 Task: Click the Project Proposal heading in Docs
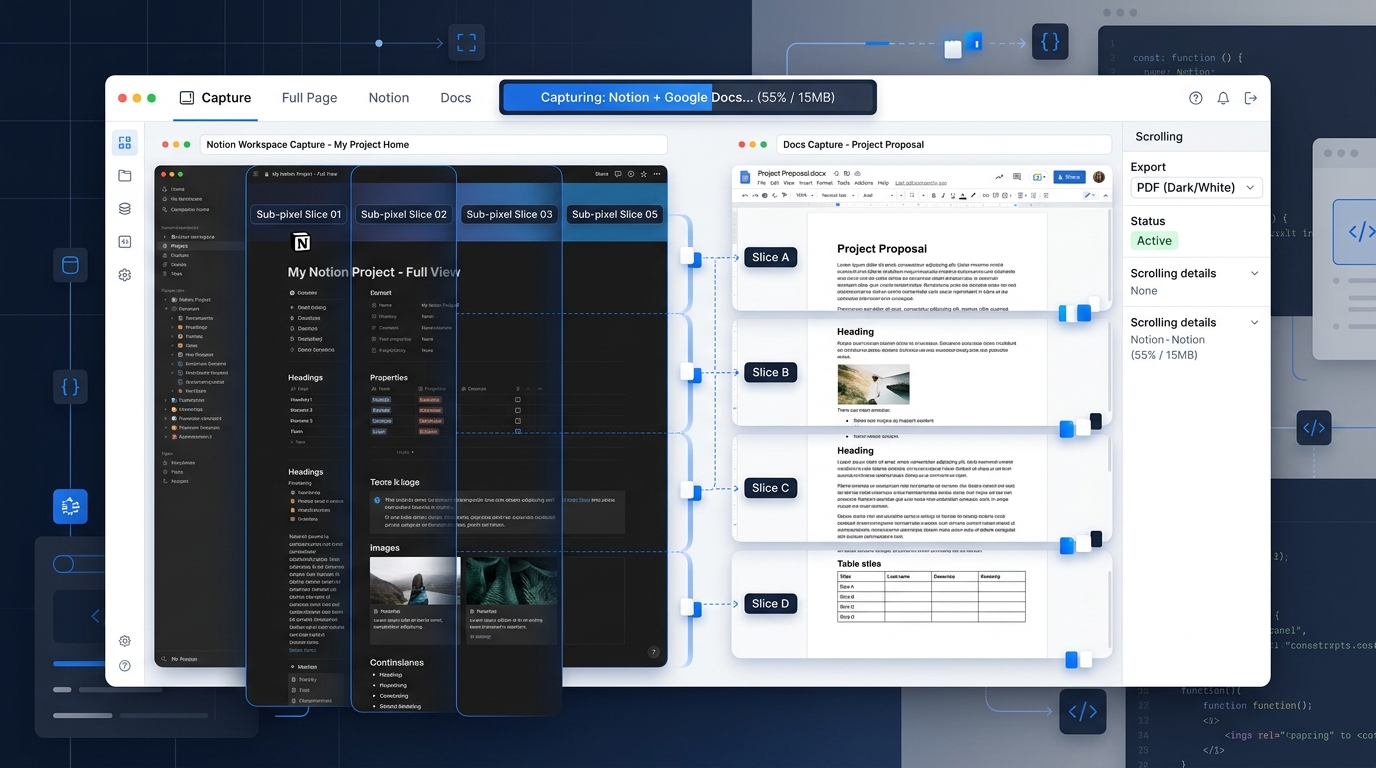[881, 248]
